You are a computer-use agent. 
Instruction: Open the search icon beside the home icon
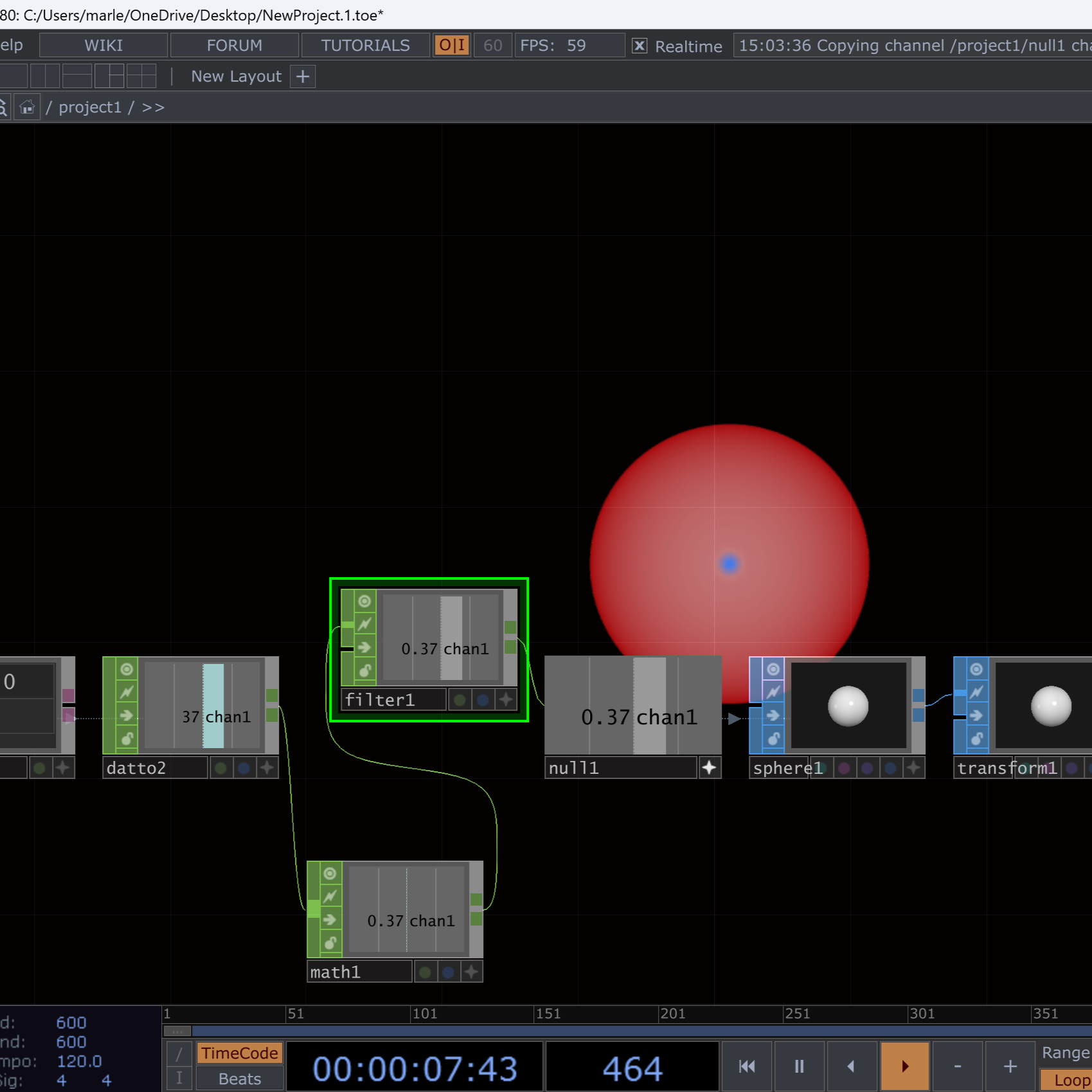pyautogui.click(x=4, y=107)
